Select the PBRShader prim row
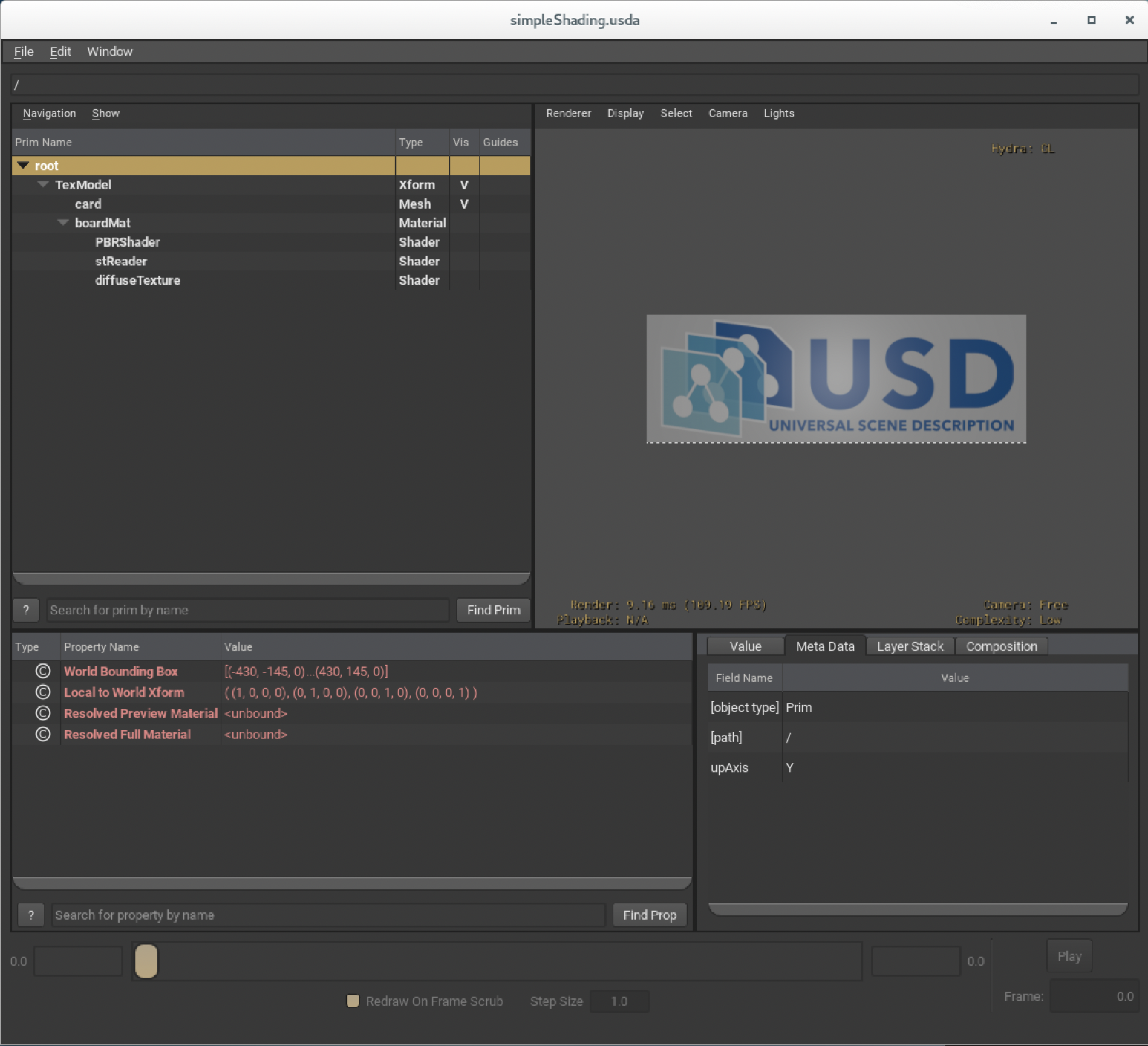This screenshot has width=1148, height=1046. pyautogui.click(x=271, y=242)
